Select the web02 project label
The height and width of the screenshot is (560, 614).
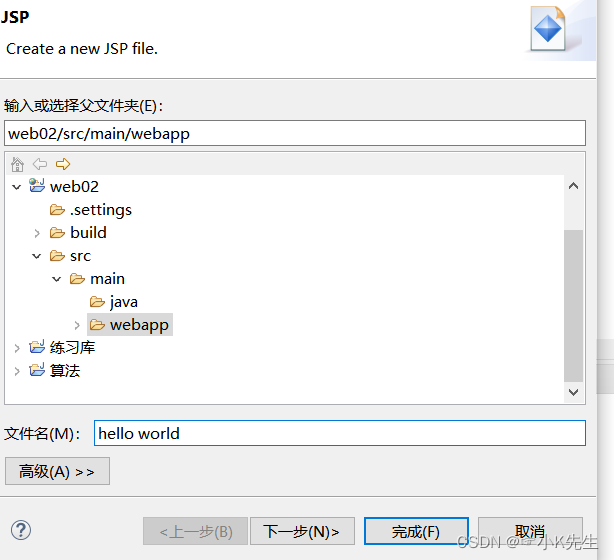click(74, 186)
